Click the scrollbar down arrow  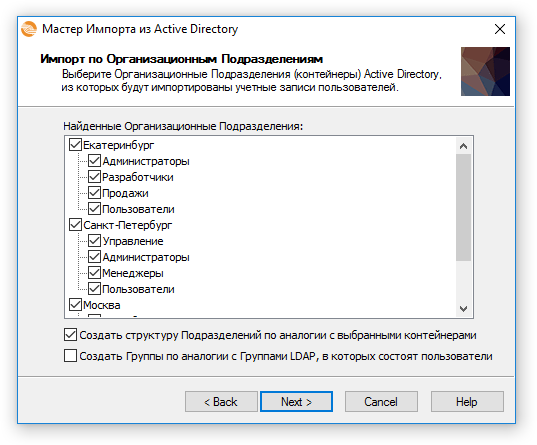click(x=463, y=309)
